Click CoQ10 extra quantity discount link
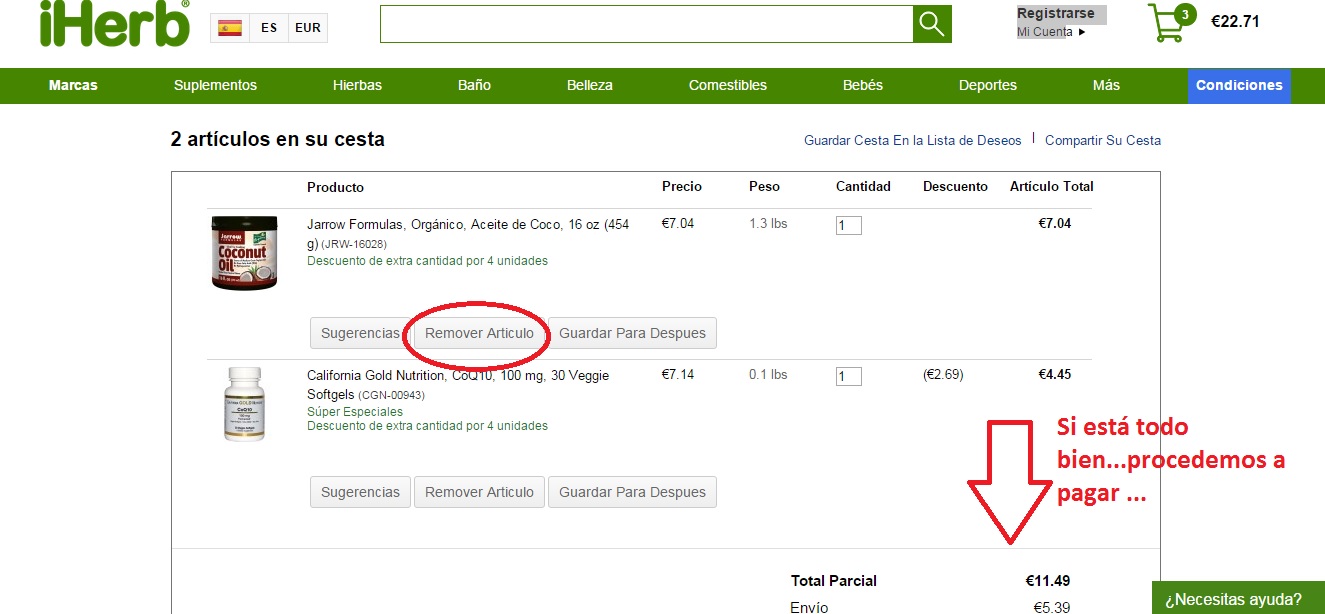The width and height of the screenshot is (1325, 614). click(427, 426)
